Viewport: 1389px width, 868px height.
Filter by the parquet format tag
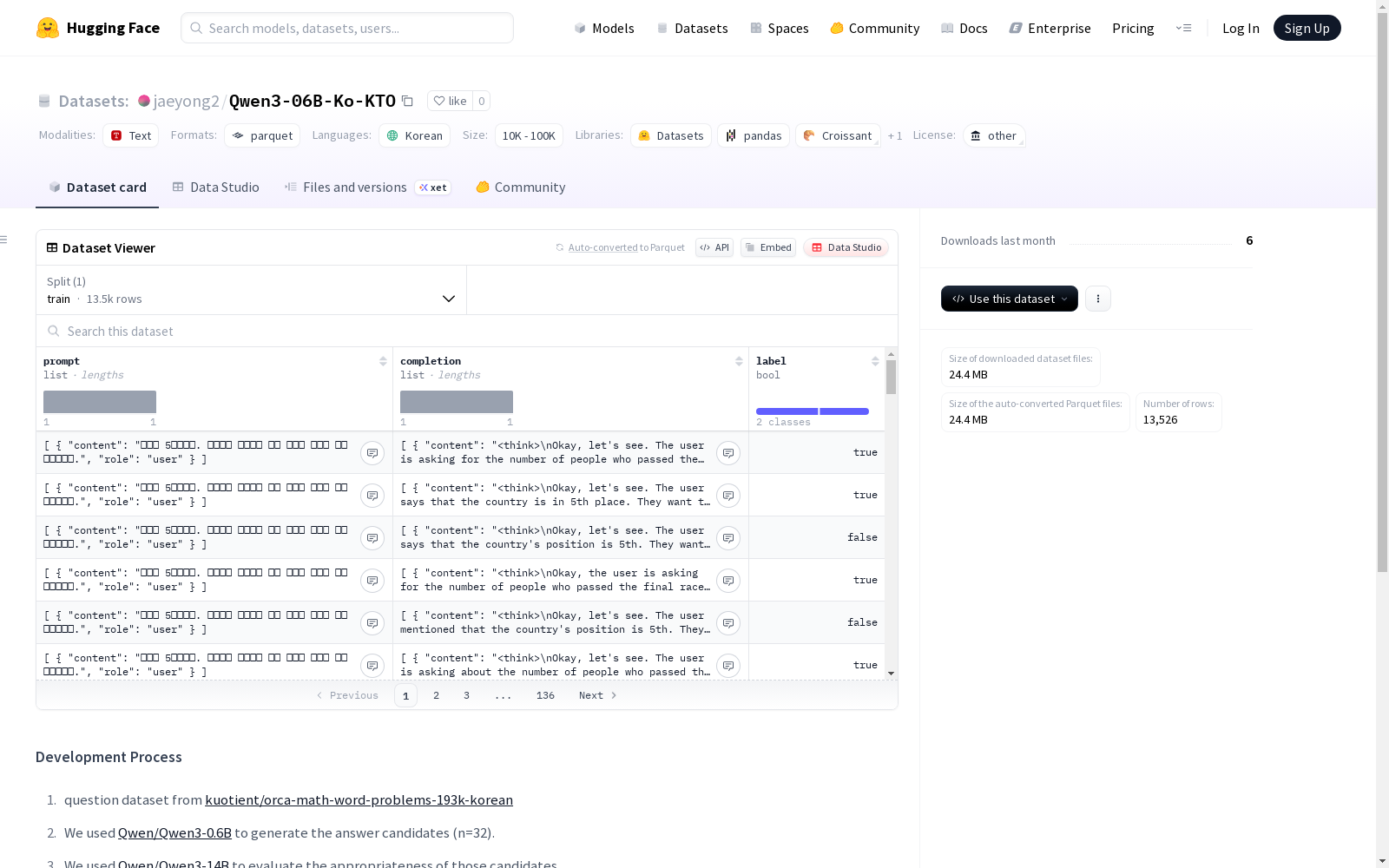262,135
